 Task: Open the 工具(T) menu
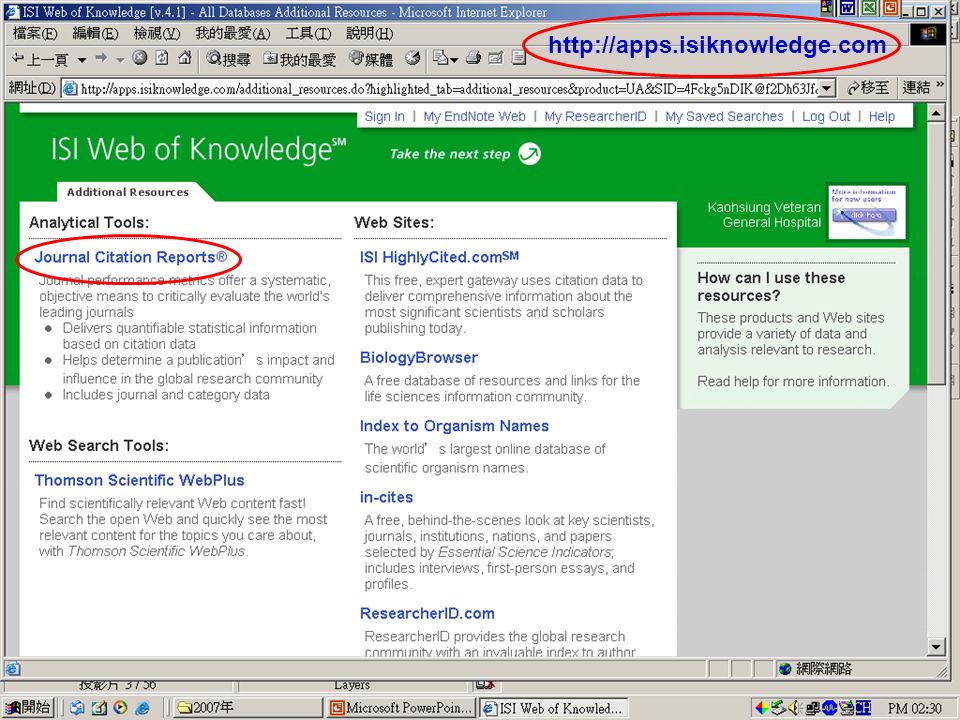click(x=308, y=33)
